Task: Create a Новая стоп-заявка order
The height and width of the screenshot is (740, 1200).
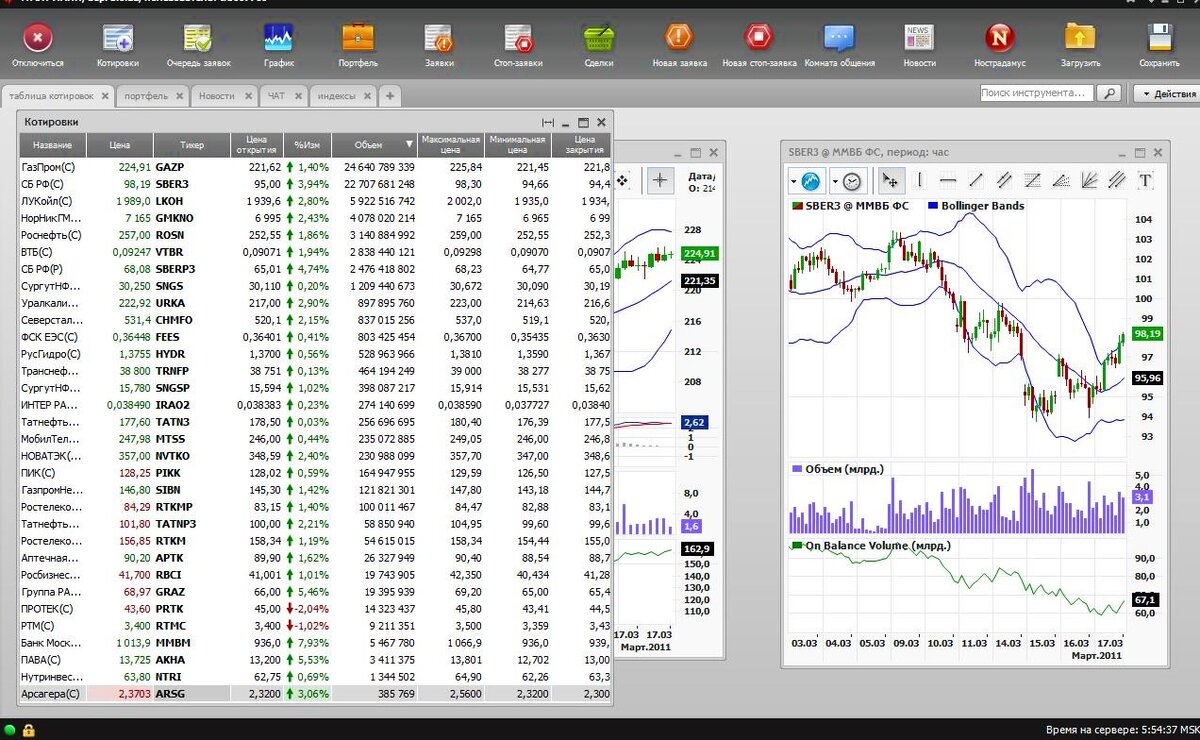Action: 759,38
